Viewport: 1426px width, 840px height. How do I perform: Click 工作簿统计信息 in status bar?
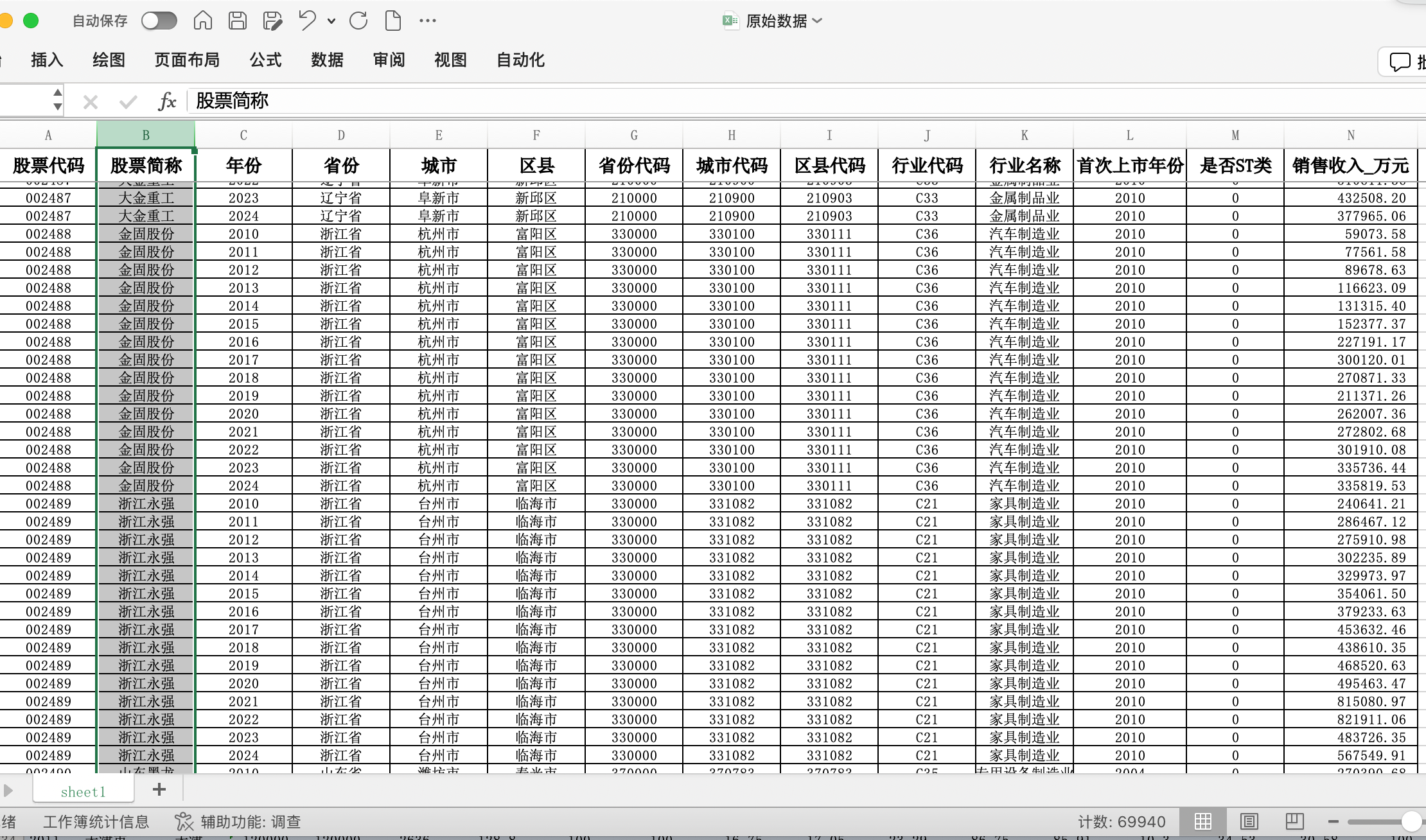pos(96,821)
